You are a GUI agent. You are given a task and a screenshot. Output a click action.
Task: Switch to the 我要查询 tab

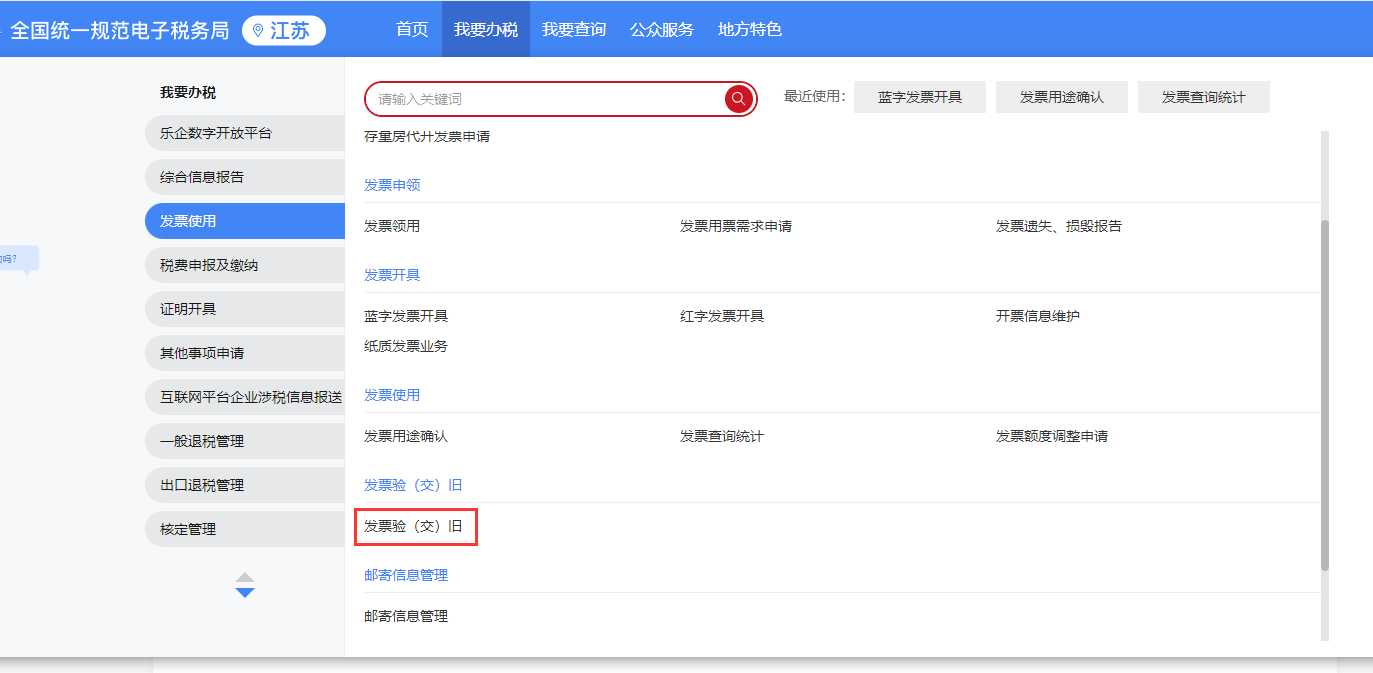click(574, 29)
